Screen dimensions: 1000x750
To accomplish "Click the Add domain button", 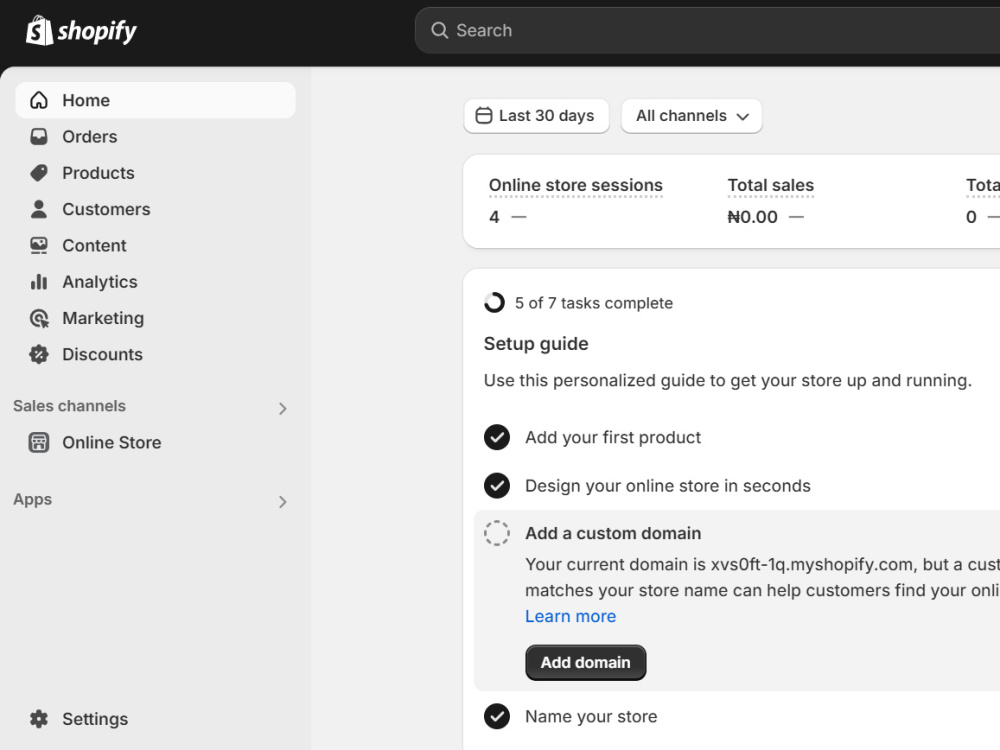I will tap(585, 663).
